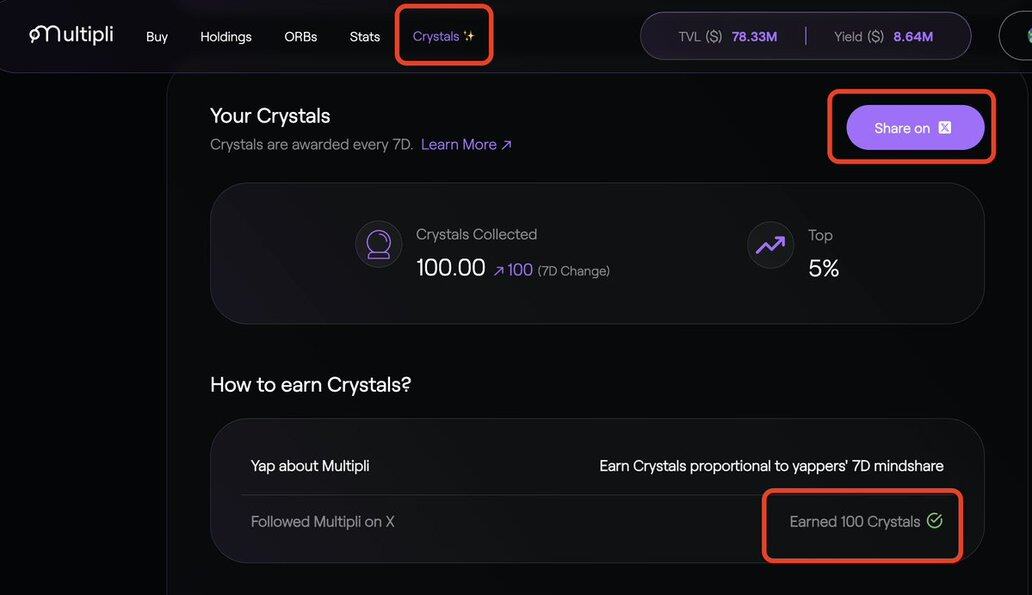Screen dimensions: 1032x595
Task: Go to the Holdings section
Action: [226, 37]
